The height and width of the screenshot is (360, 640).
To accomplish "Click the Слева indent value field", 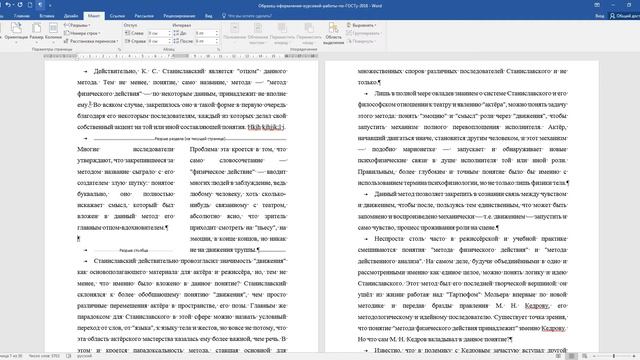I will (x=157, y=33).
